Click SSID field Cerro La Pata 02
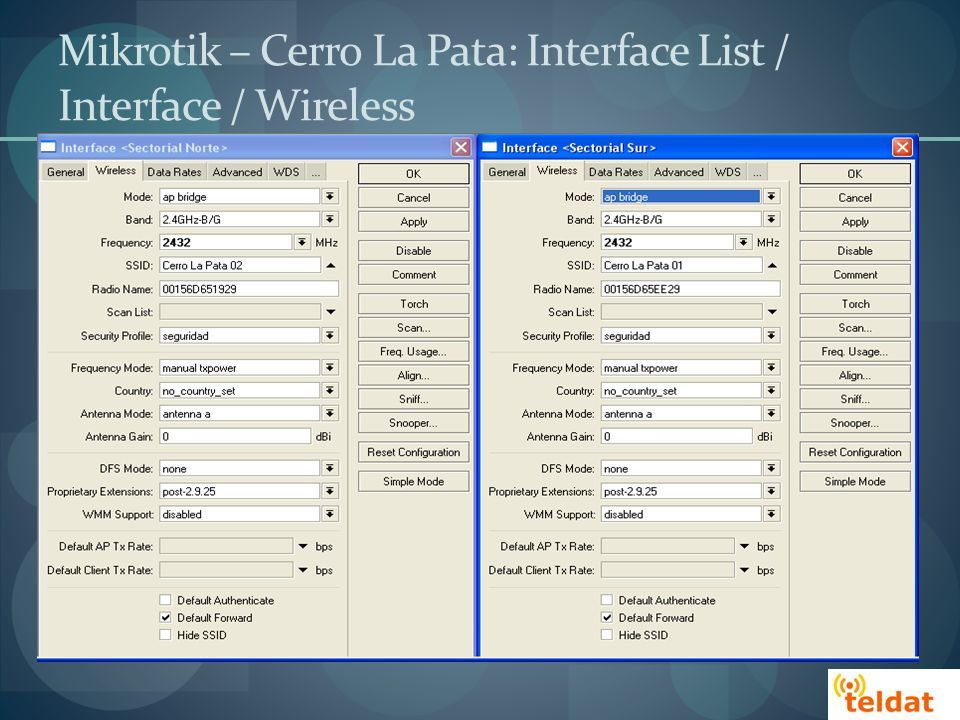The image size is (960, 720). pos(240,266)
